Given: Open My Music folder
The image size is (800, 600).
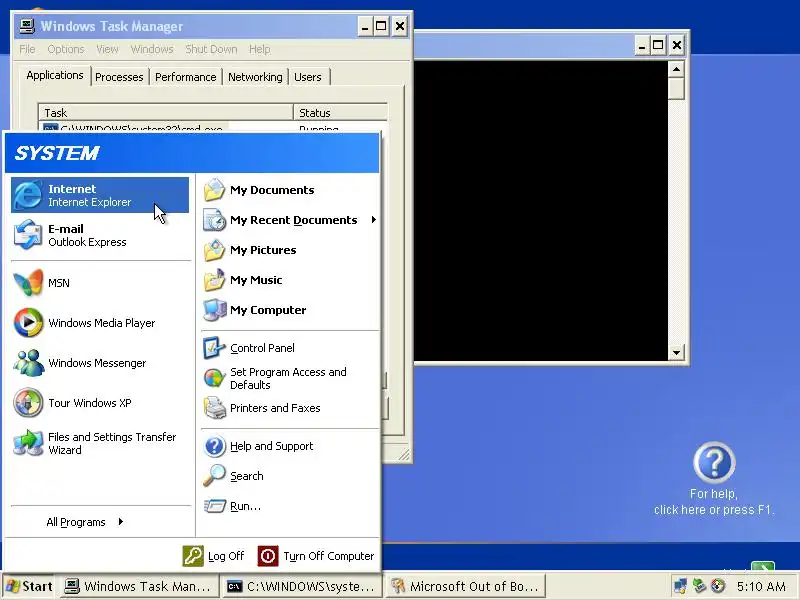Looking at the screenshot, I should 290,280.
